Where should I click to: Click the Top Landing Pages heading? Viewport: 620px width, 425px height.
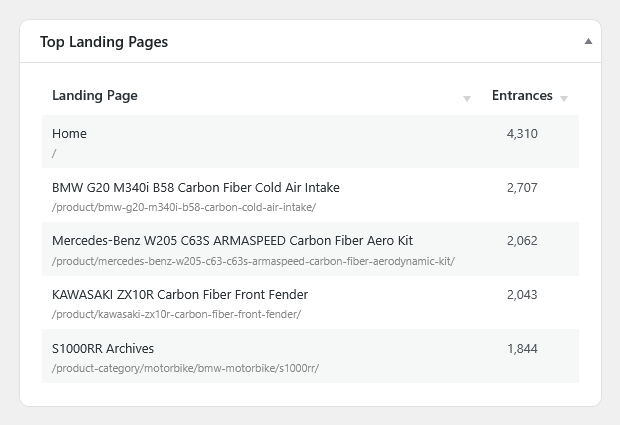pos(104,42)
